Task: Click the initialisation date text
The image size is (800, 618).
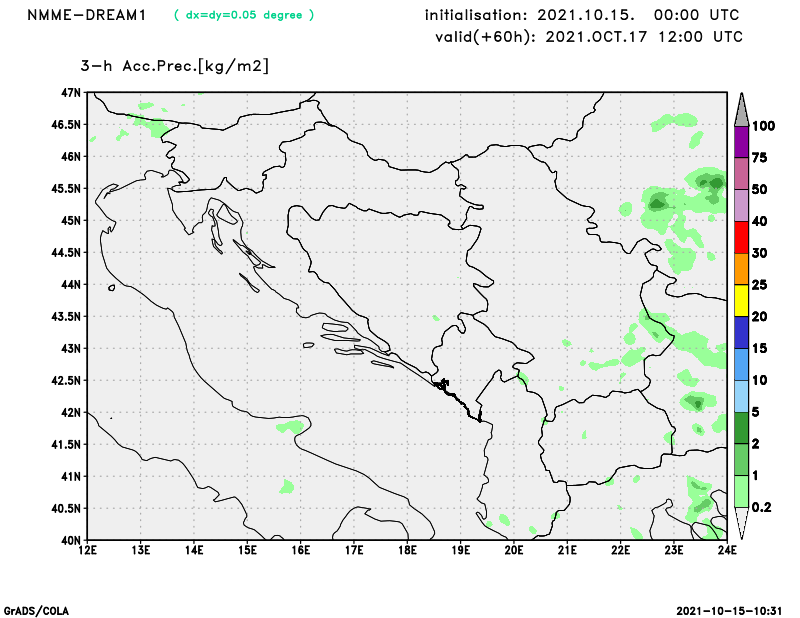Action: pos(582,15)
